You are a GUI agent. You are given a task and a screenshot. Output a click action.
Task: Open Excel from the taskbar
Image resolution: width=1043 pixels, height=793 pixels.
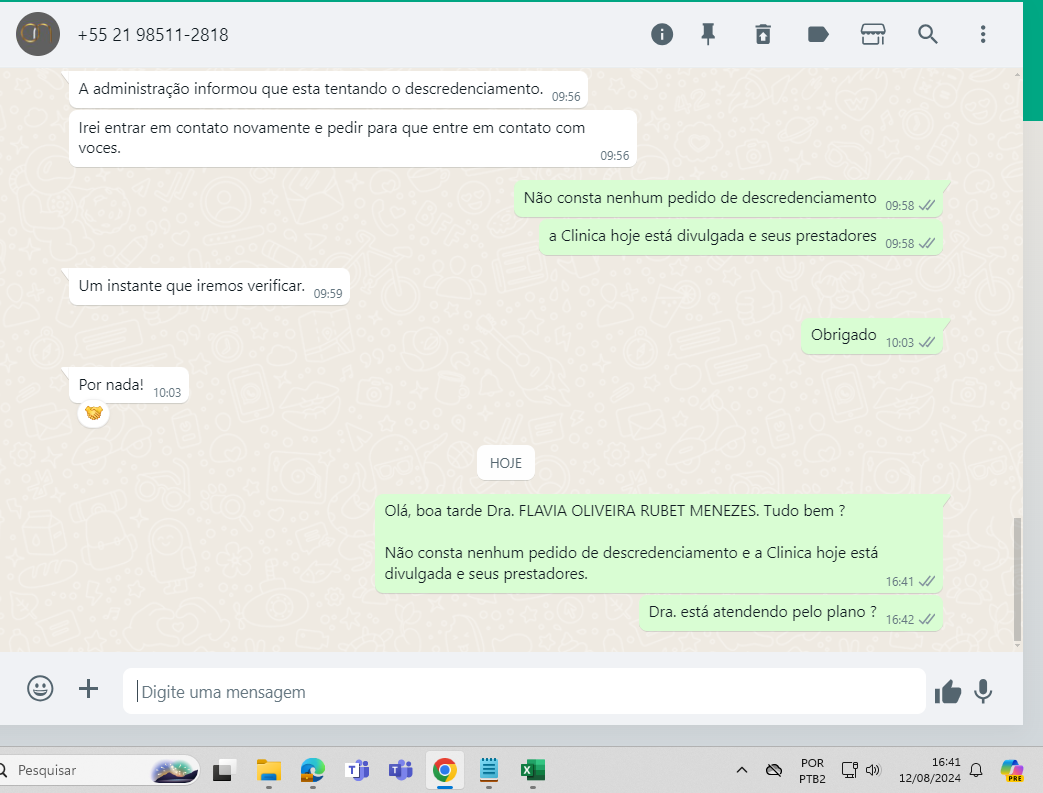point(533,770)
